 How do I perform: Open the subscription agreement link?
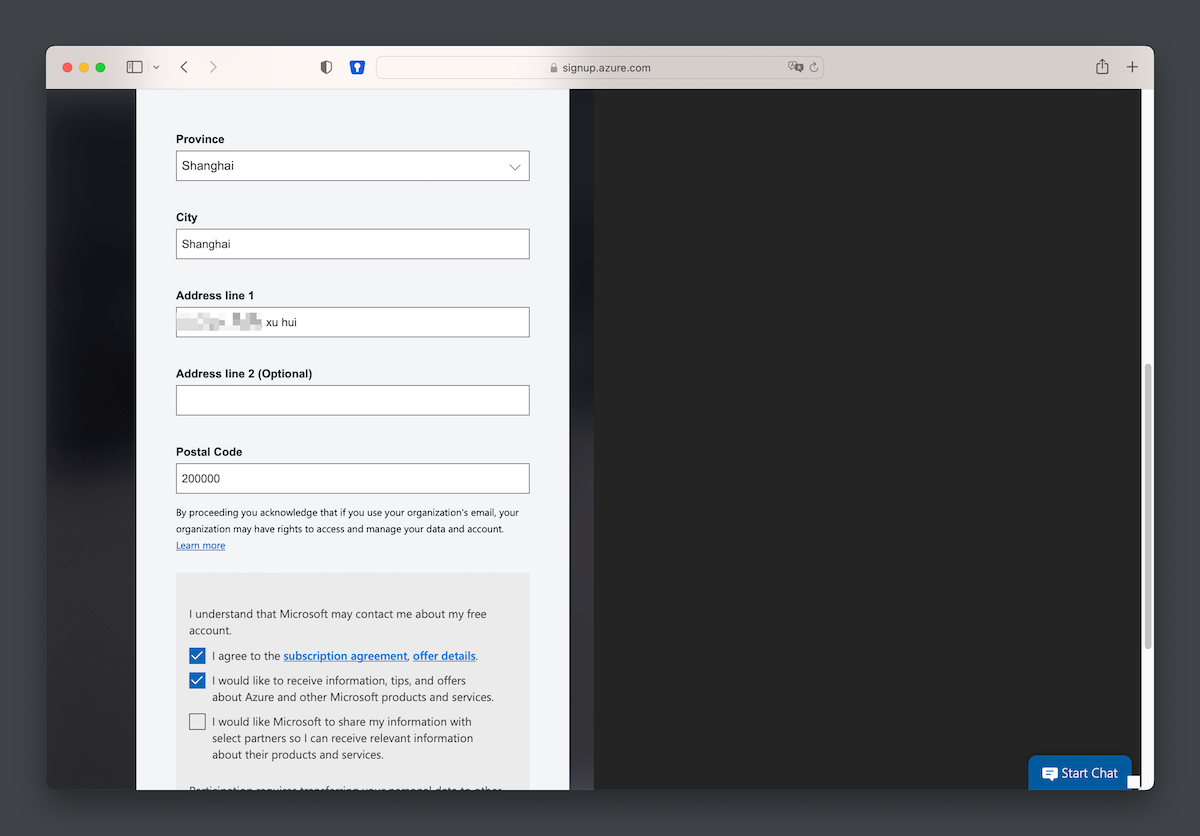[345, 656]
